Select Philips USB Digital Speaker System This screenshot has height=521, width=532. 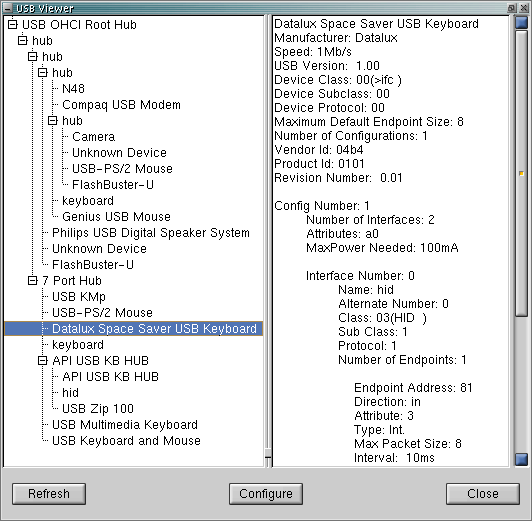pyautogui.click(x=151, y=233)
